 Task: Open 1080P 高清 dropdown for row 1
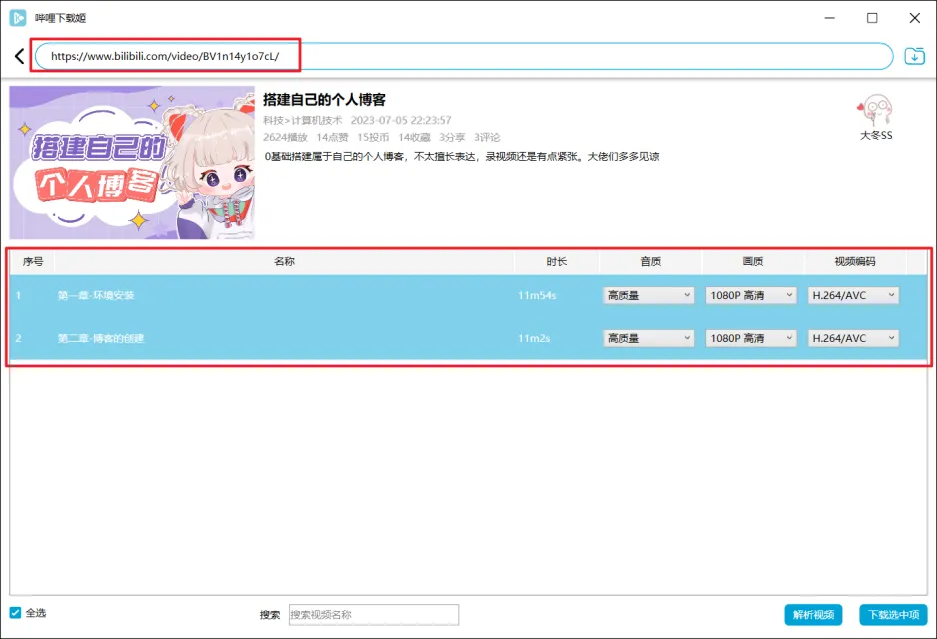(x=751, y=295)
